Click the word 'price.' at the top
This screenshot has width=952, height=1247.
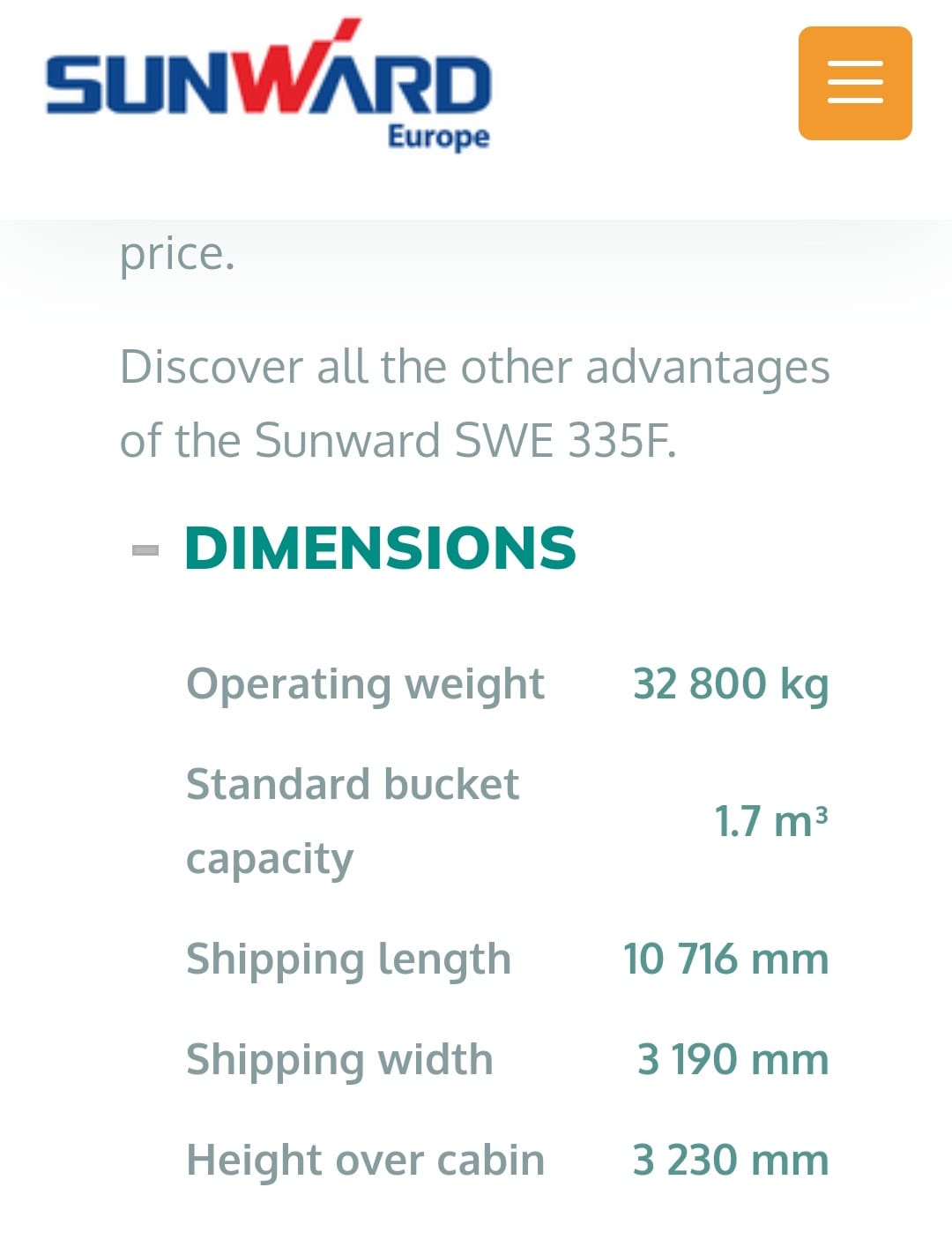point(177,255)
